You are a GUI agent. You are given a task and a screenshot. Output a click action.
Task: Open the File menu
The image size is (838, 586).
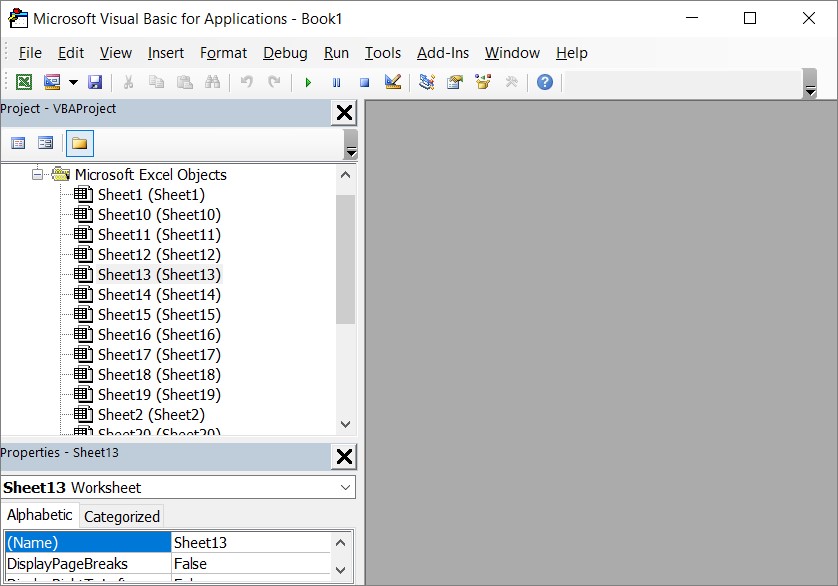click(30, 53)
